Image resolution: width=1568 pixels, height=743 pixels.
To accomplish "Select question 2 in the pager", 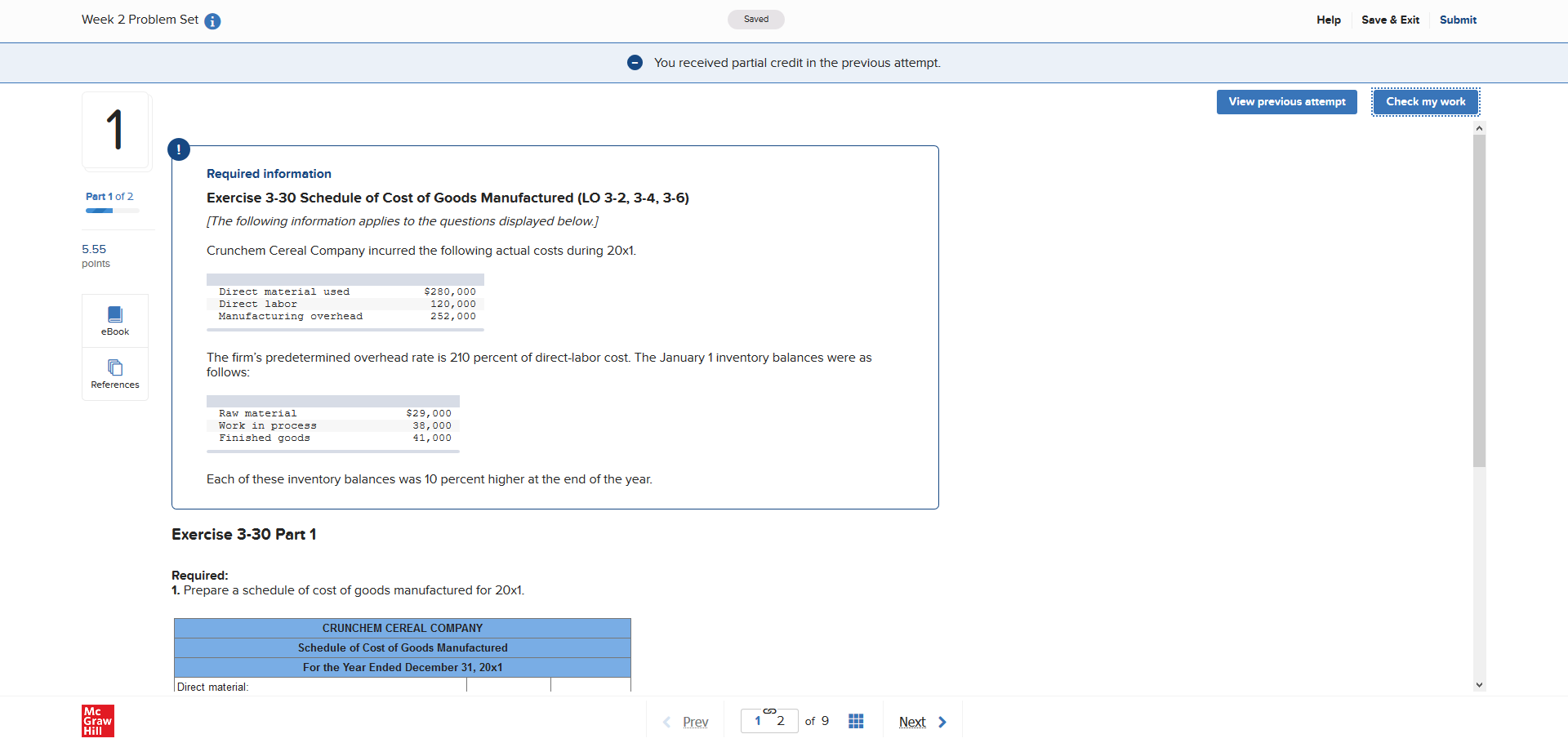I will (x=781, y=721).
